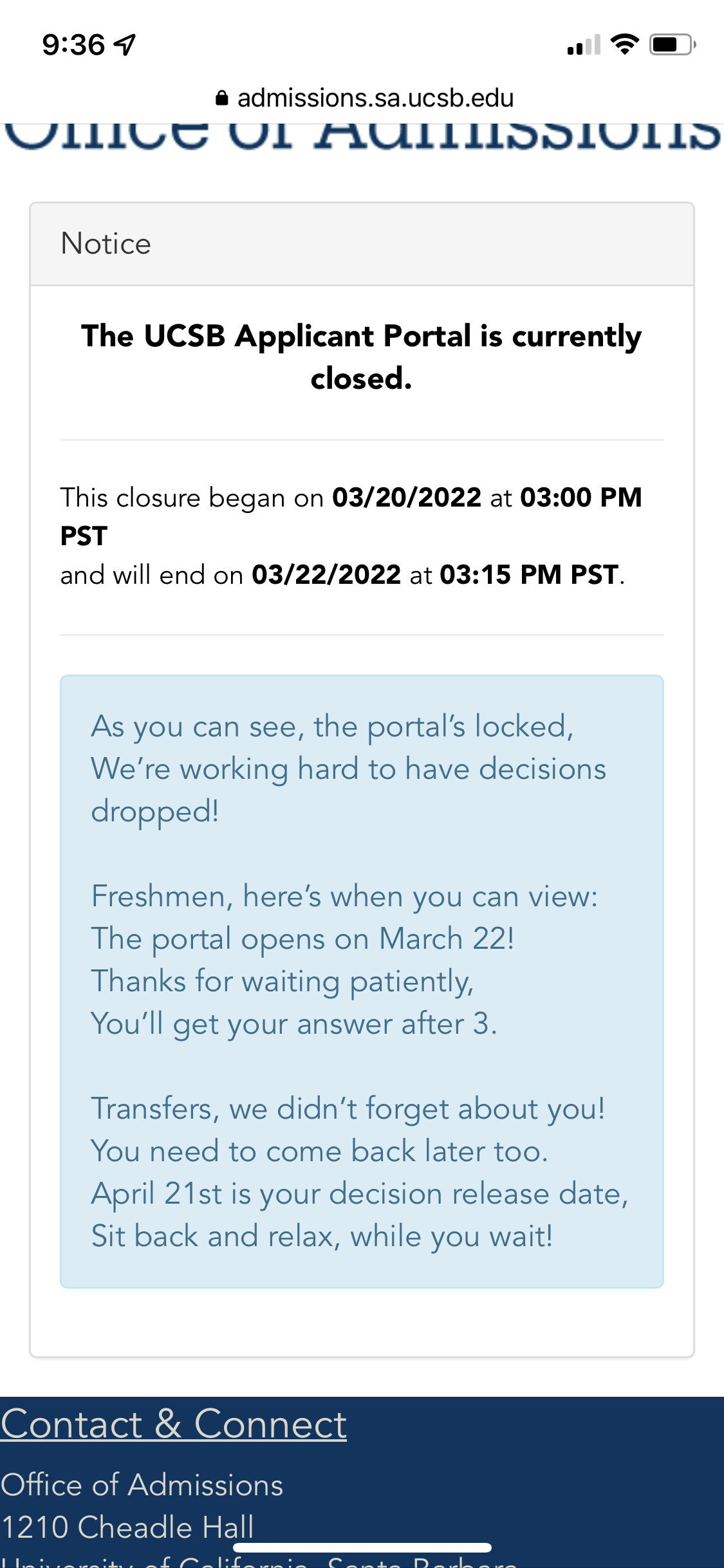This screenshot has height=1568, width=724.
Task: Tap the closure start date 03/20/2022
Action: point(407,498)
